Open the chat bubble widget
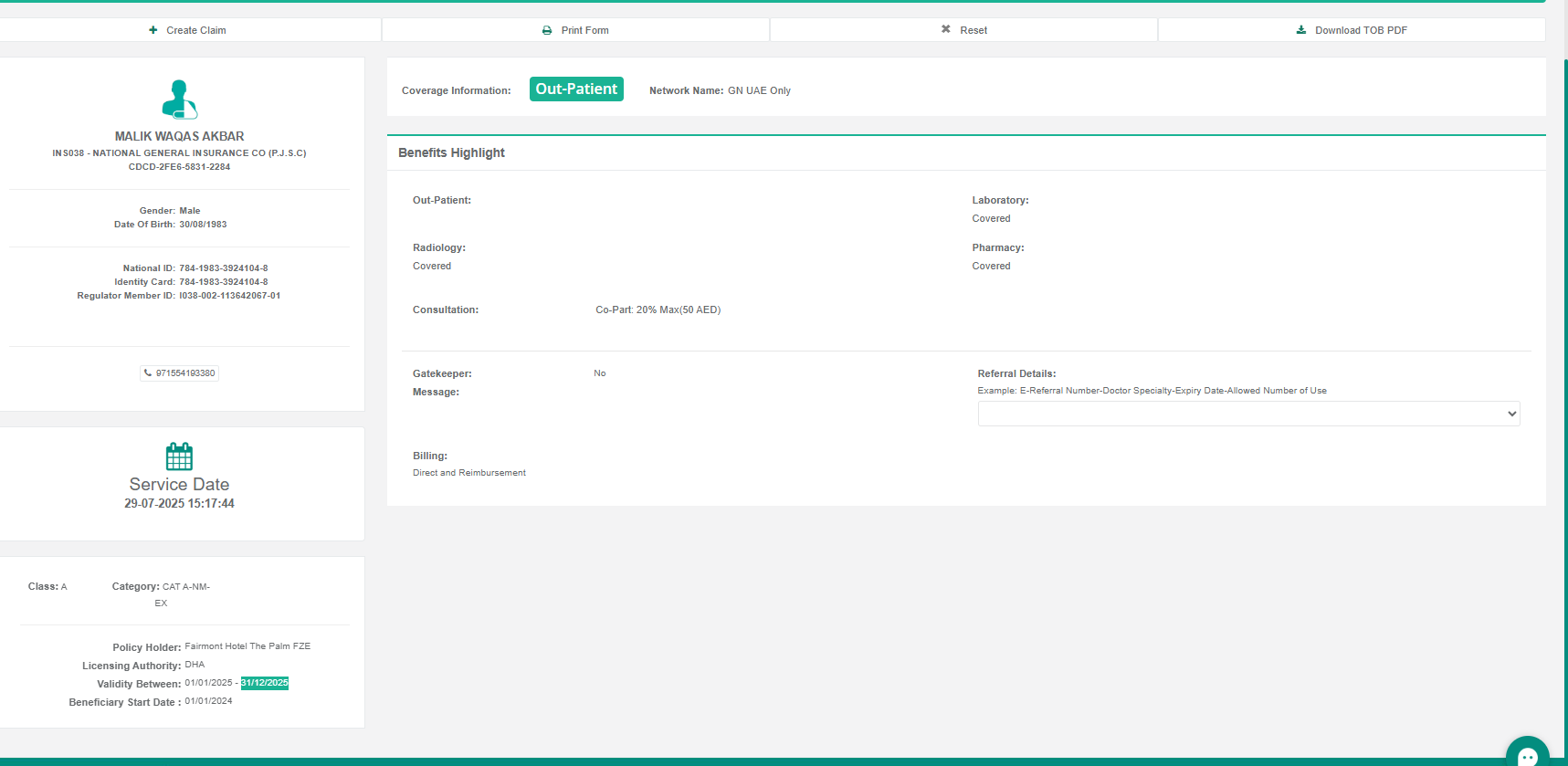The height and width of the screenshot is (766, 1568). coord(1527,754)
